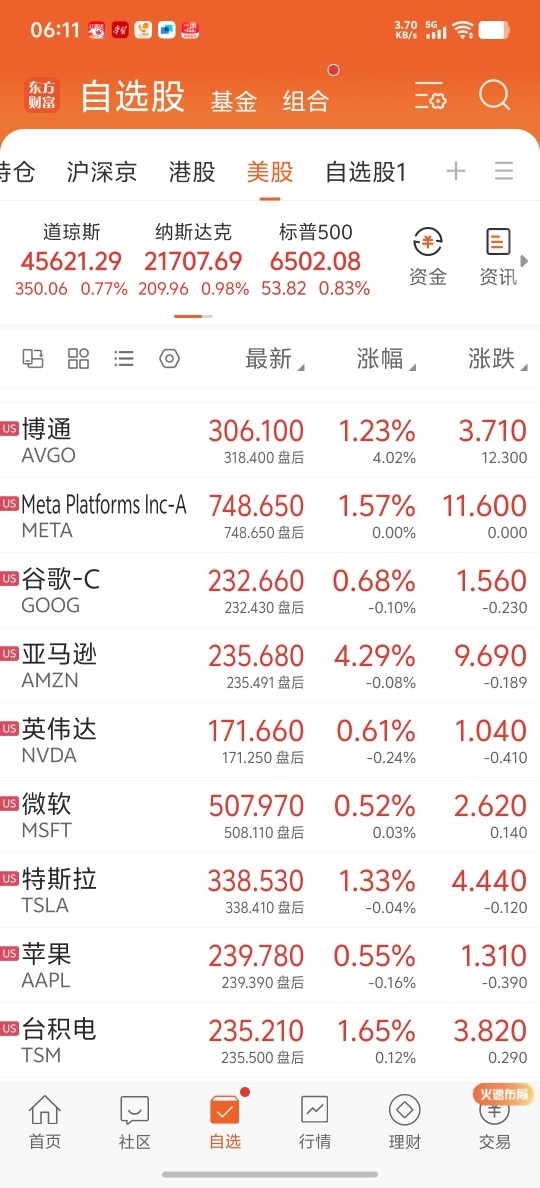The height and width of the screenshot is (1188, 540).
Task: Open the 基金 funds section link
Action: click(234, 101)
